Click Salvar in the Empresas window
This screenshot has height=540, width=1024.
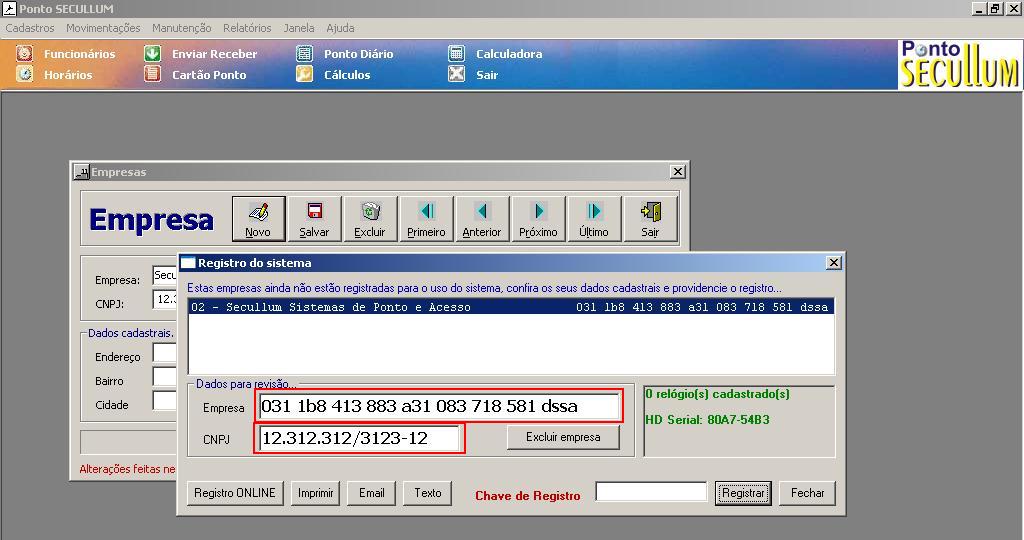coord(314,219)
